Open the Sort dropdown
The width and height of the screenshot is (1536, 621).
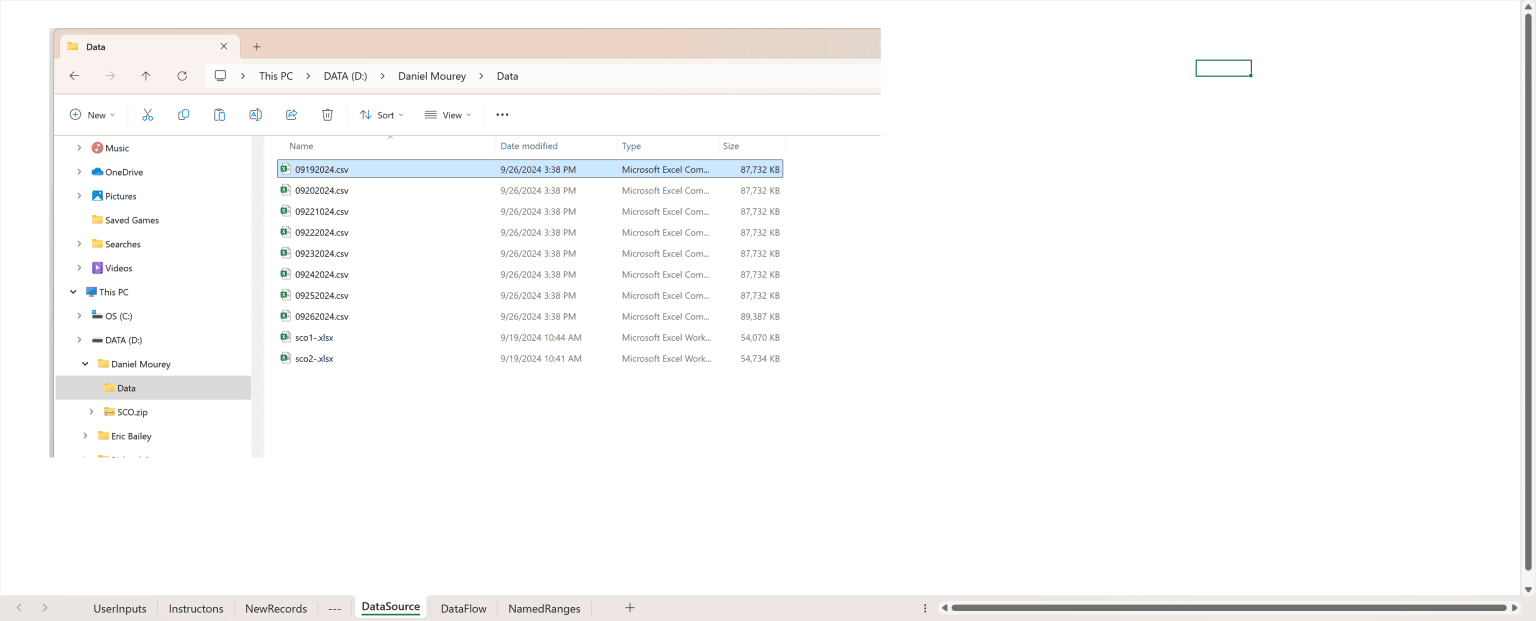(x=381, y=114)
